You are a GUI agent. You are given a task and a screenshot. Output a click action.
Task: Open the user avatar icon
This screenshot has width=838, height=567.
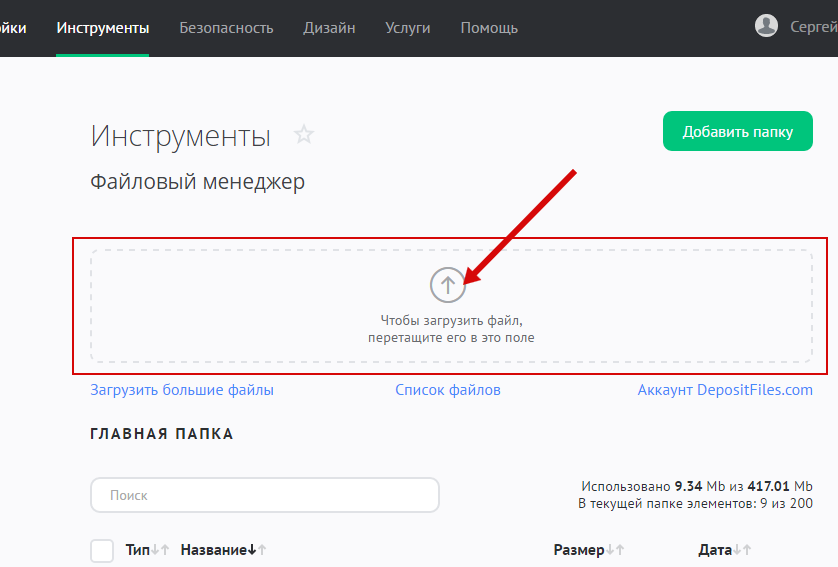767,27
